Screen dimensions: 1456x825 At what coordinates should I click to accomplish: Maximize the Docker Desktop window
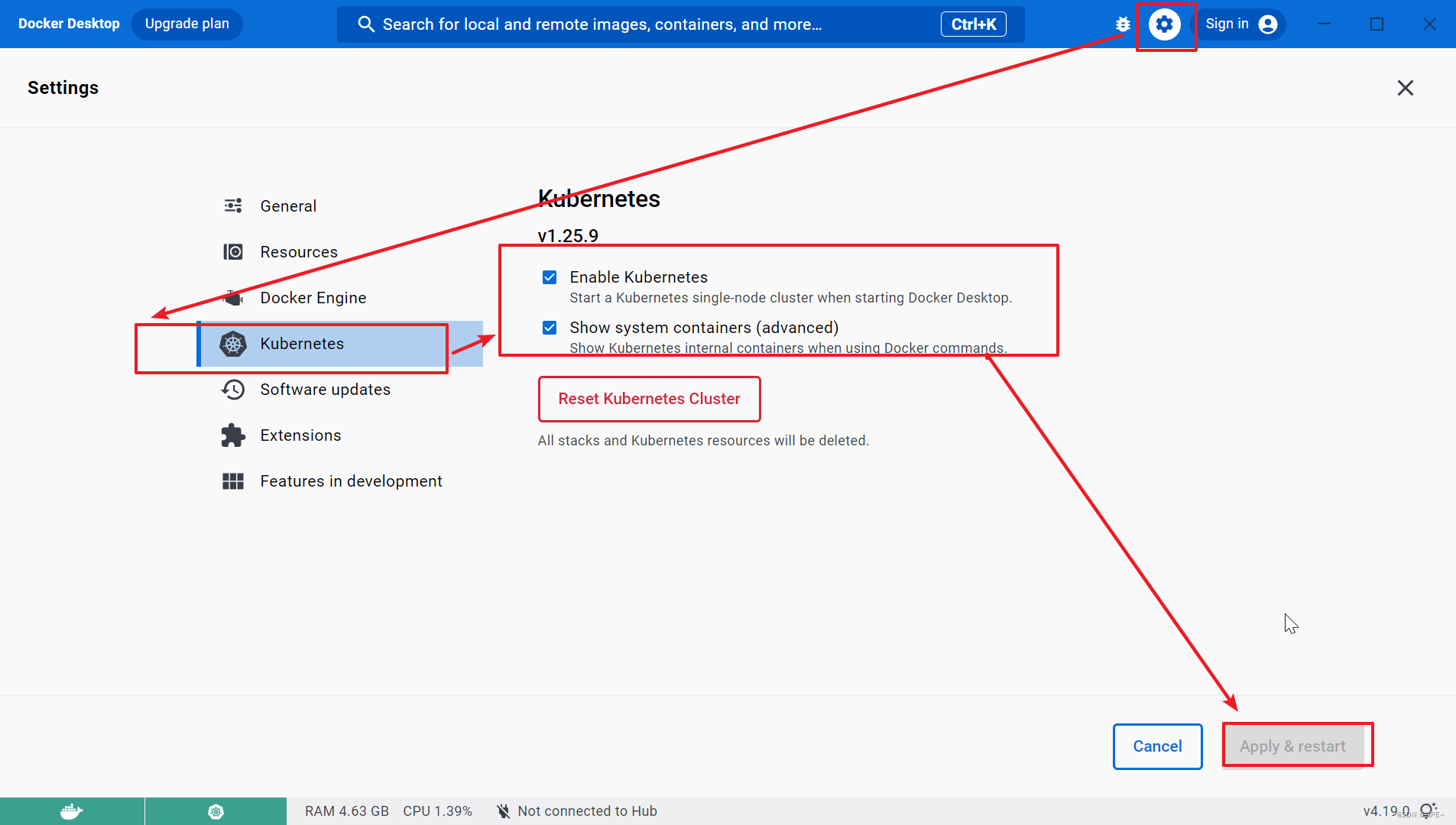pyautogui.click(x=1377, y=24)
